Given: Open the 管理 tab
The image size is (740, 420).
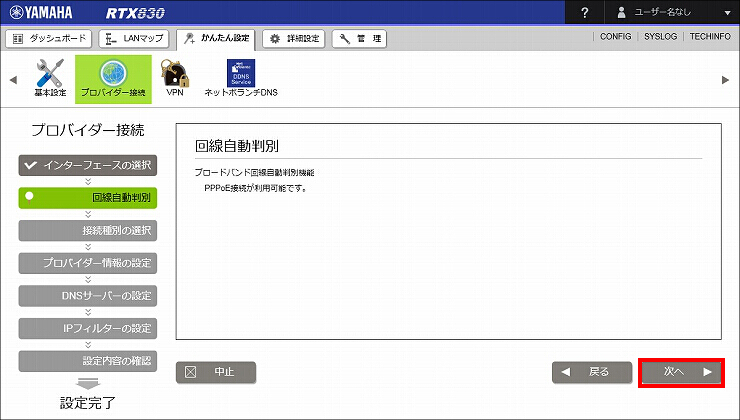Looking at the screenshot, I should click(x=359, y=39).
